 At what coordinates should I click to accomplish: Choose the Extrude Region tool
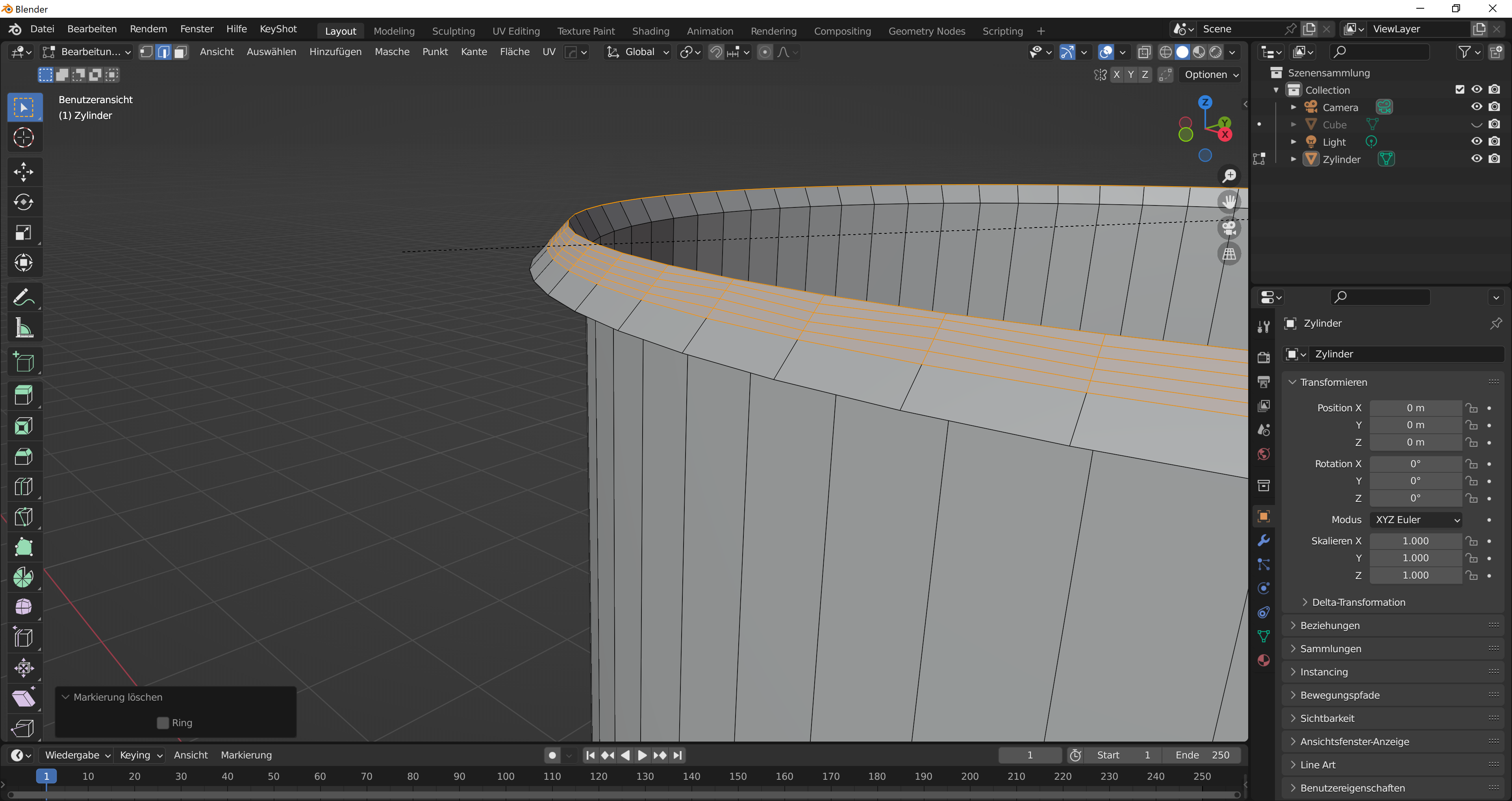pos(24,395)
